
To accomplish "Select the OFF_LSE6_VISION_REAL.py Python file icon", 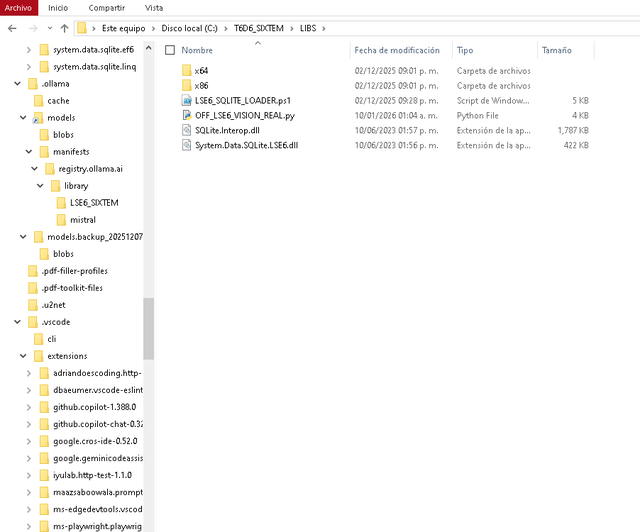I will tap(187, 116).
